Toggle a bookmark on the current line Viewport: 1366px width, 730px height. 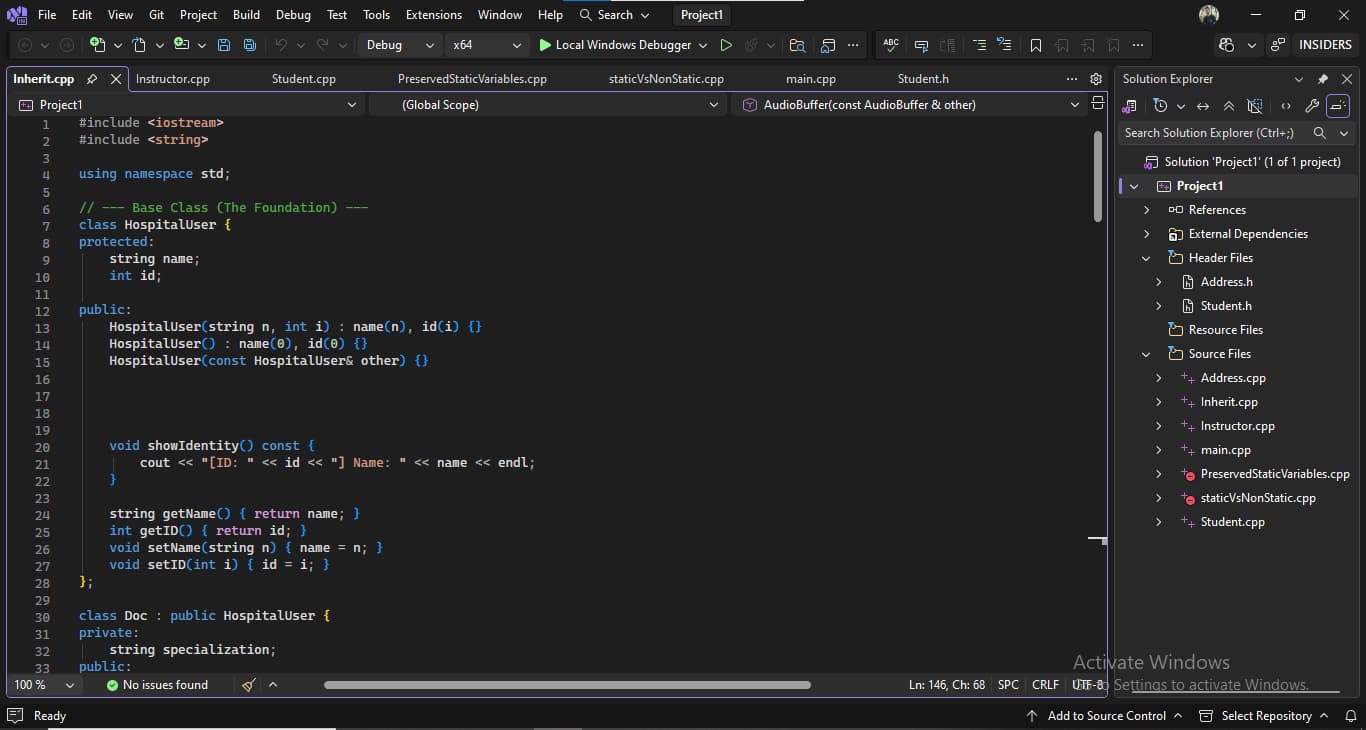[1036, 44]
